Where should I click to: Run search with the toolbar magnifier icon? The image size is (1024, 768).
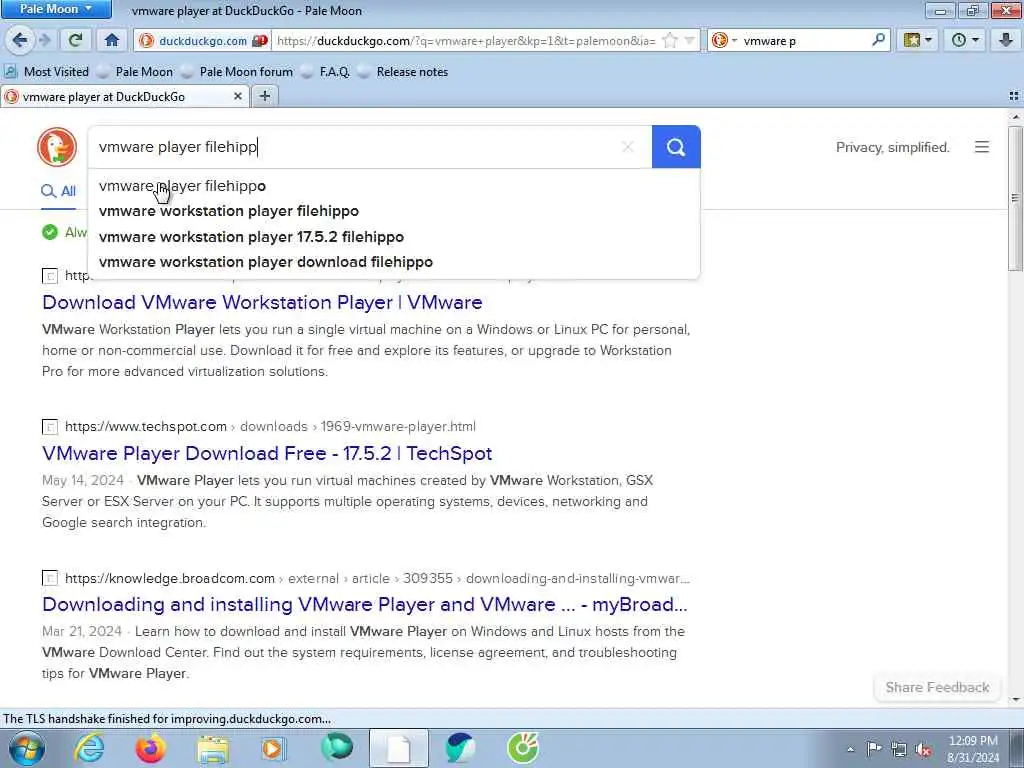[x=878, y=40]
